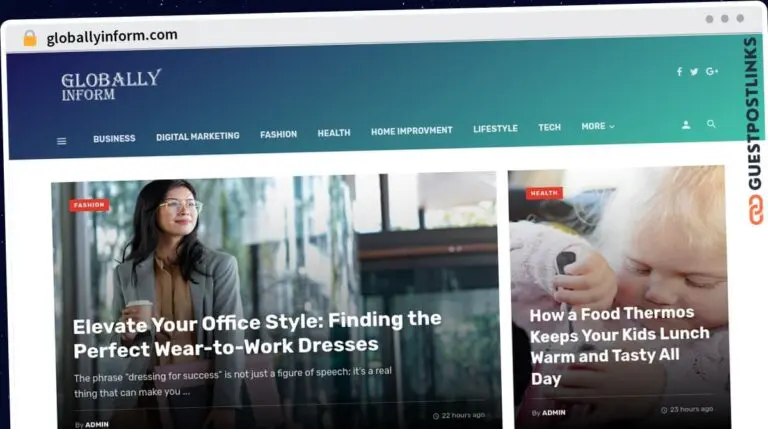Click the 'dressing for success' excerpt text

pyautogui.click(x=233, y=382)
